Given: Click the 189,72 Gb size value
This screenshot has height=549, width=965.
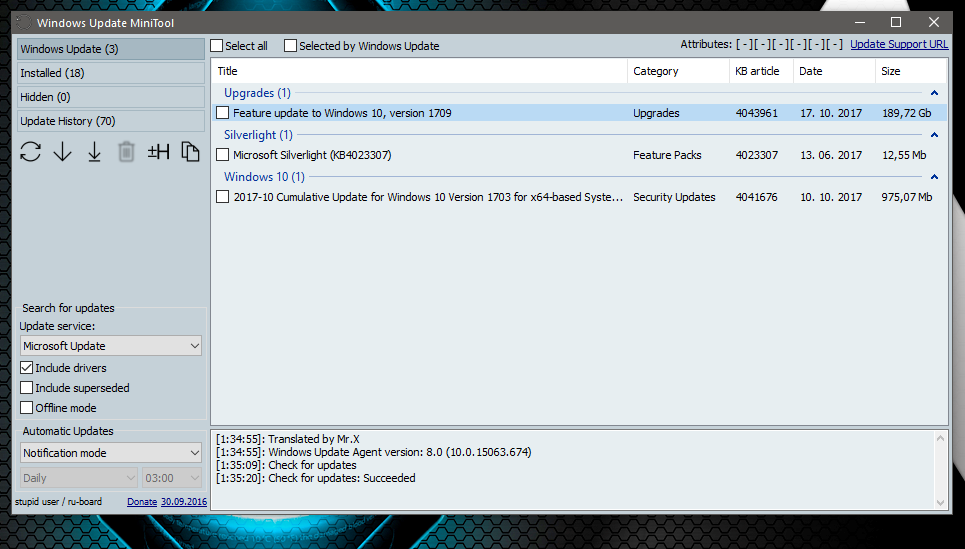Looking at the screenshot, I should pyautogui.click(x=907, y=113).
